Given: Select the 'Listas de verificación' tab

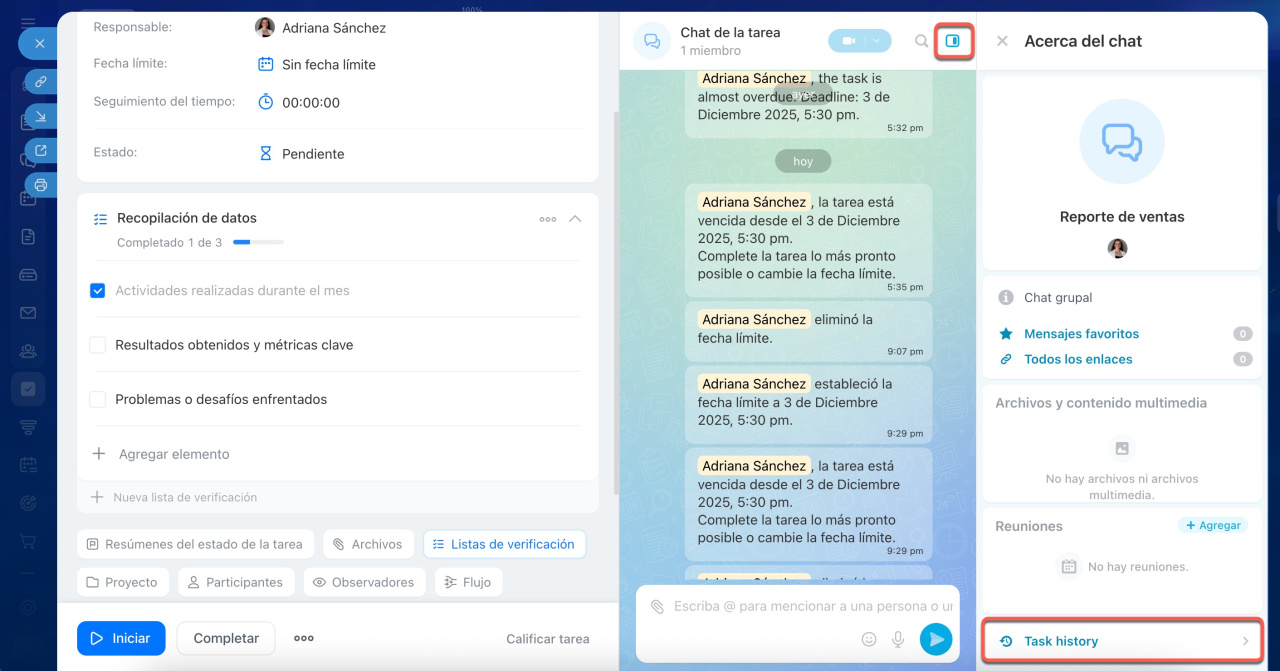Looking at the screenshot, I should (504, 544).
